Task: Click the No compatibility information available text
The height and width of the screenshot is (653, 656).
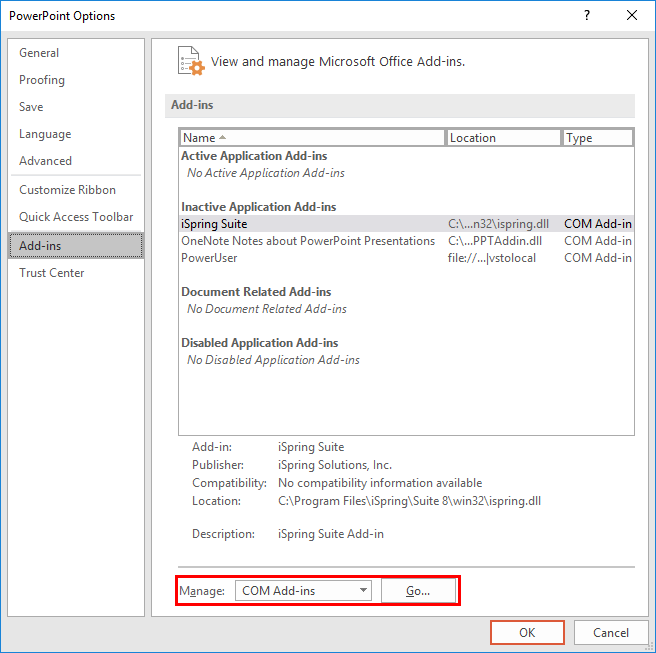Action: coord(380,483)
